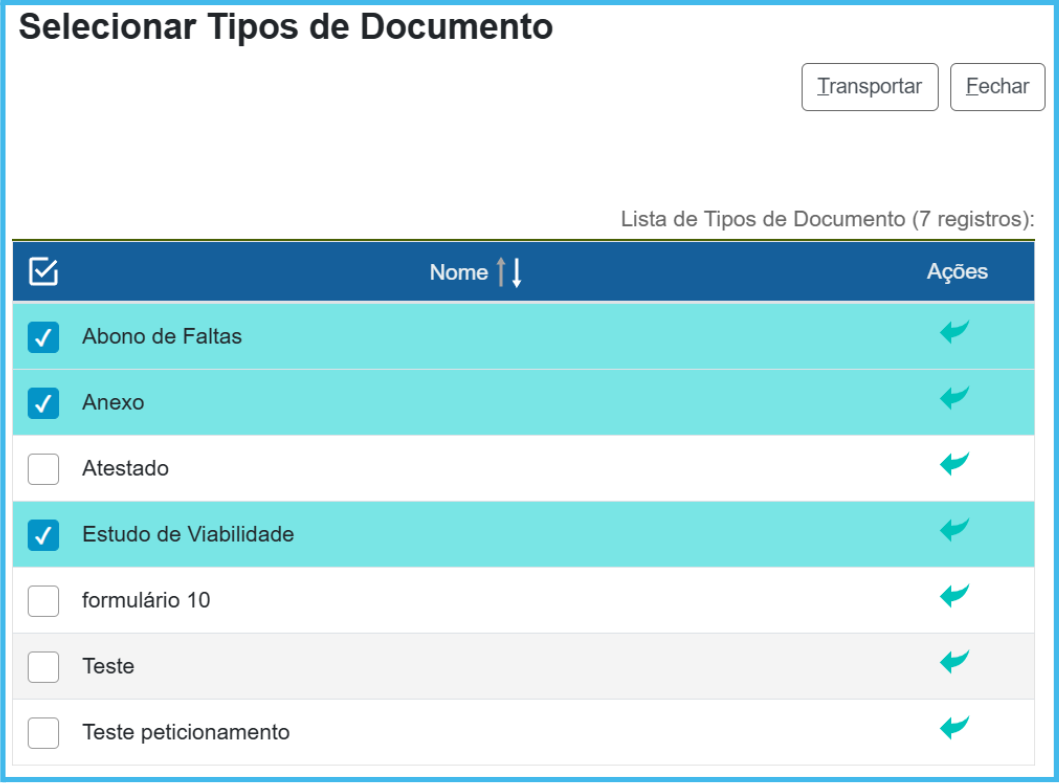The height and width of the screenshot is (783, 1059).
Task: Check the Teste peticionamento checkbox
Action: pyautogui.click(x=43, y=733)
